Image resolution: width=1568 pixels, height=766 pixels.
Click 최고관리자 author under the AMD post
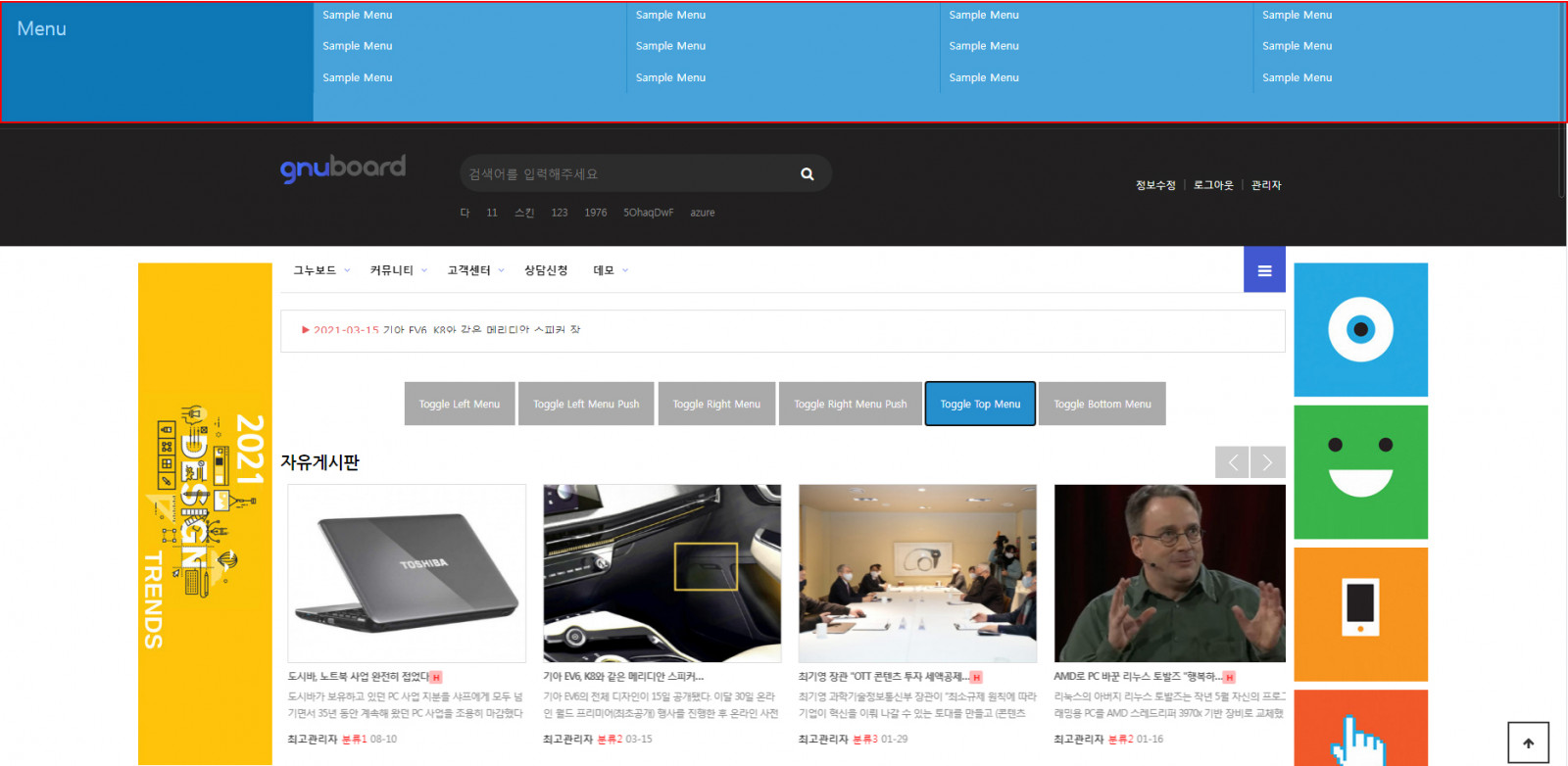[x=1079, y=740]
